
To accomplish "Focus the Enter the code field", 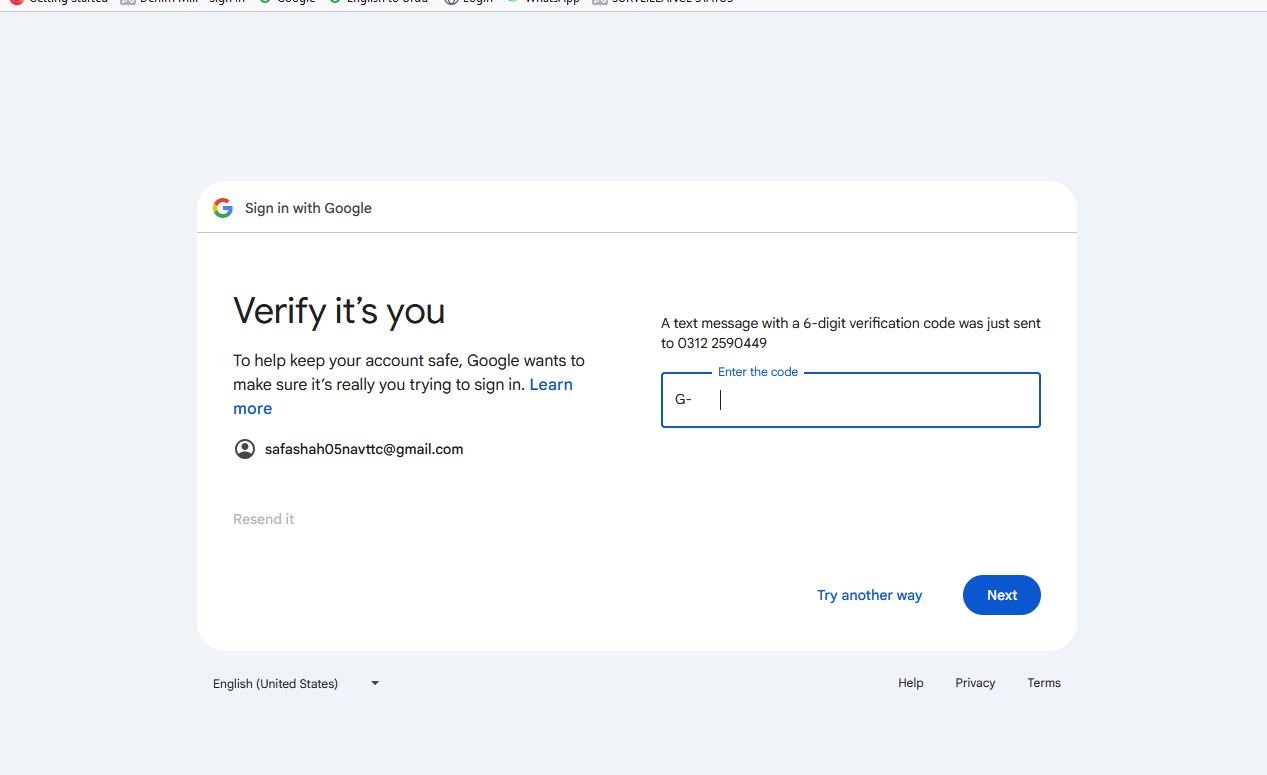I will point(870,400).
